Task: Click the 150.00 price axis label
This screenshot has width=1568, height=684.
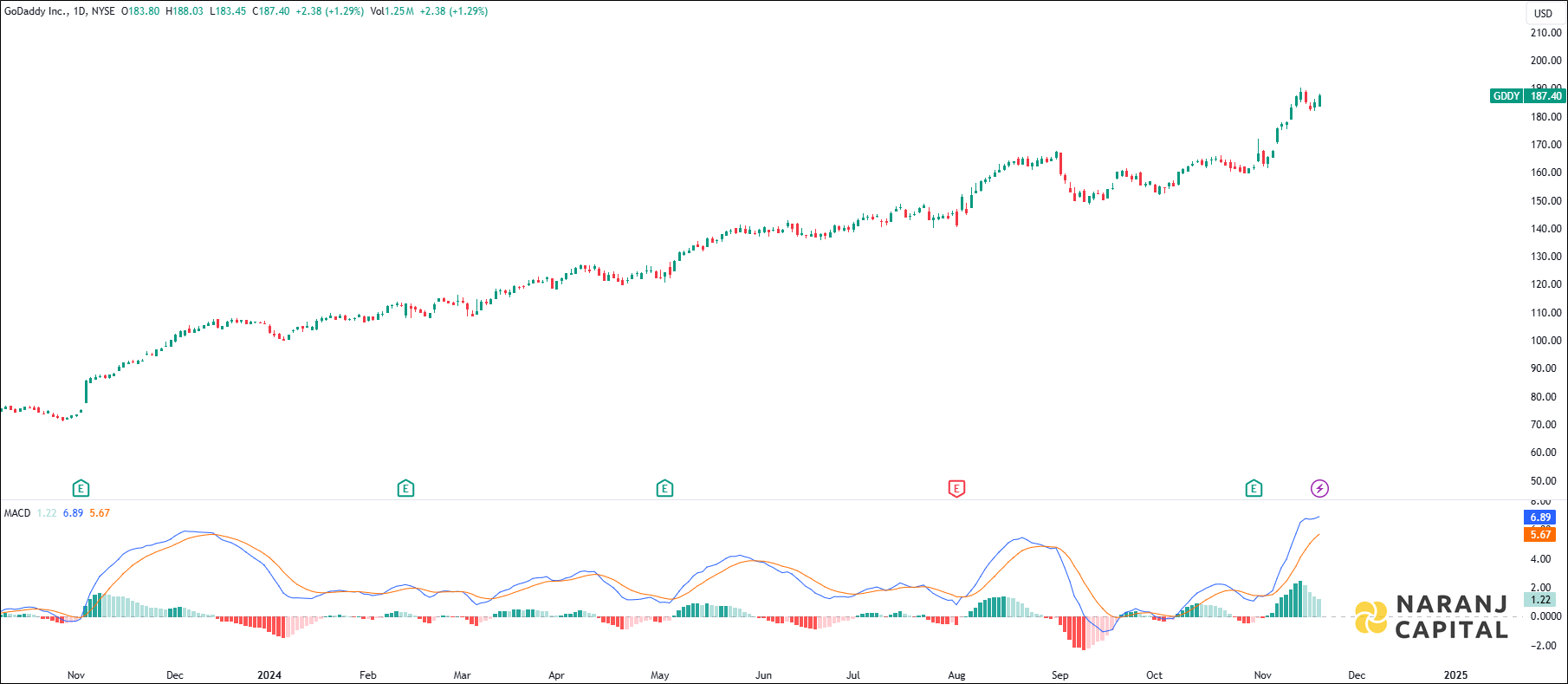Action: click(1545, 201)
